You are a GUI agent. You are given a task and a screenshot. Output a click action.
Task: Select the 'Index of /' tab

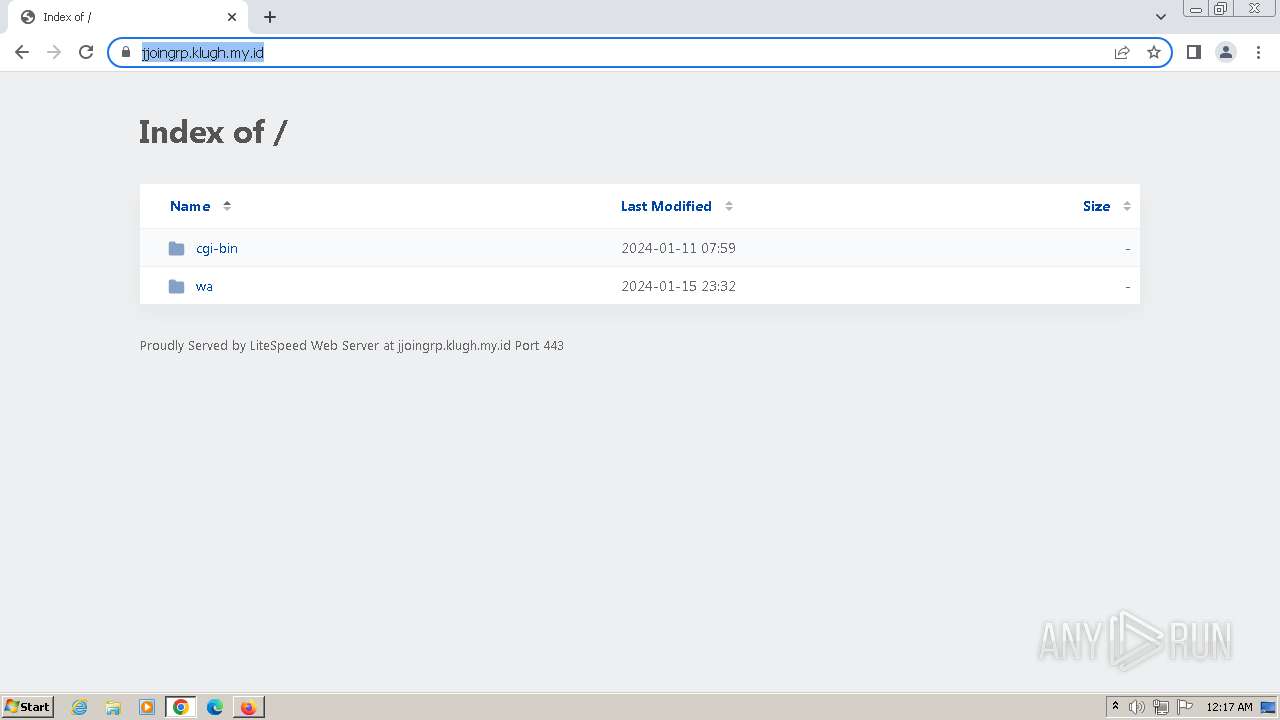click(x=126, y=17)
